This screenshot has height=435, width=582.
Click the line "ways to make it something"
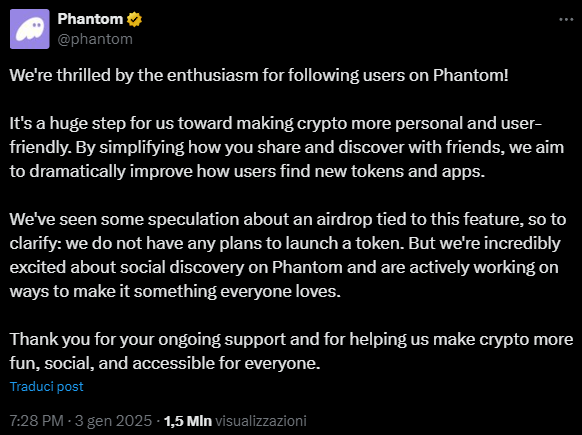175,291
